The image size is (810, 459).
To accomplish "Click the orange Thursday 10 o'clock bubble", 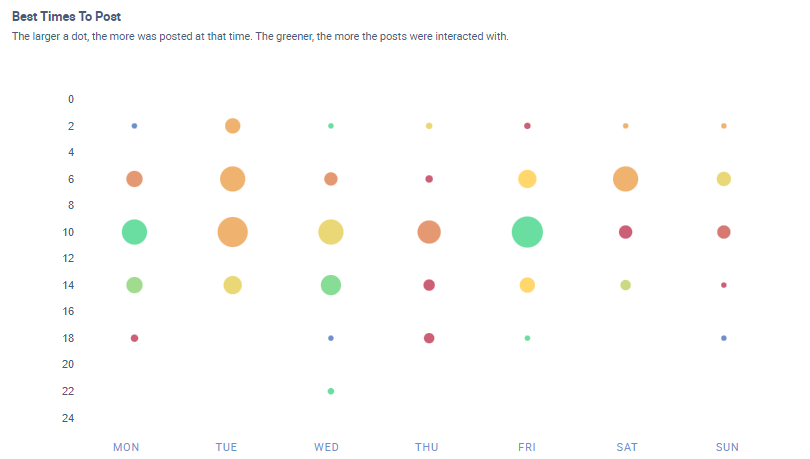I will pos(429,232).
